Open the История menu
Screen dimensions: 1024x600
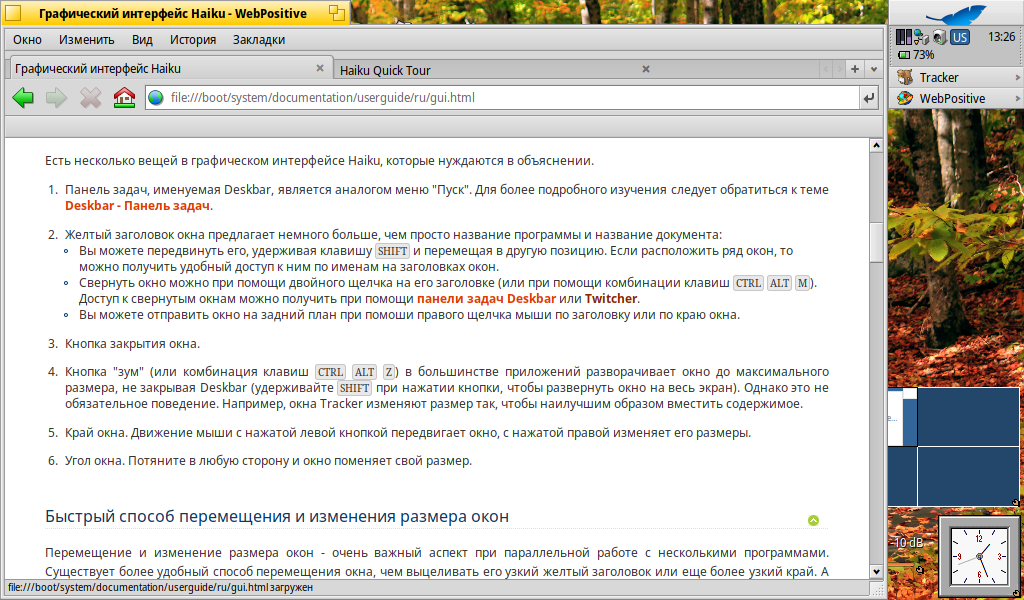(x=193, y=40)
